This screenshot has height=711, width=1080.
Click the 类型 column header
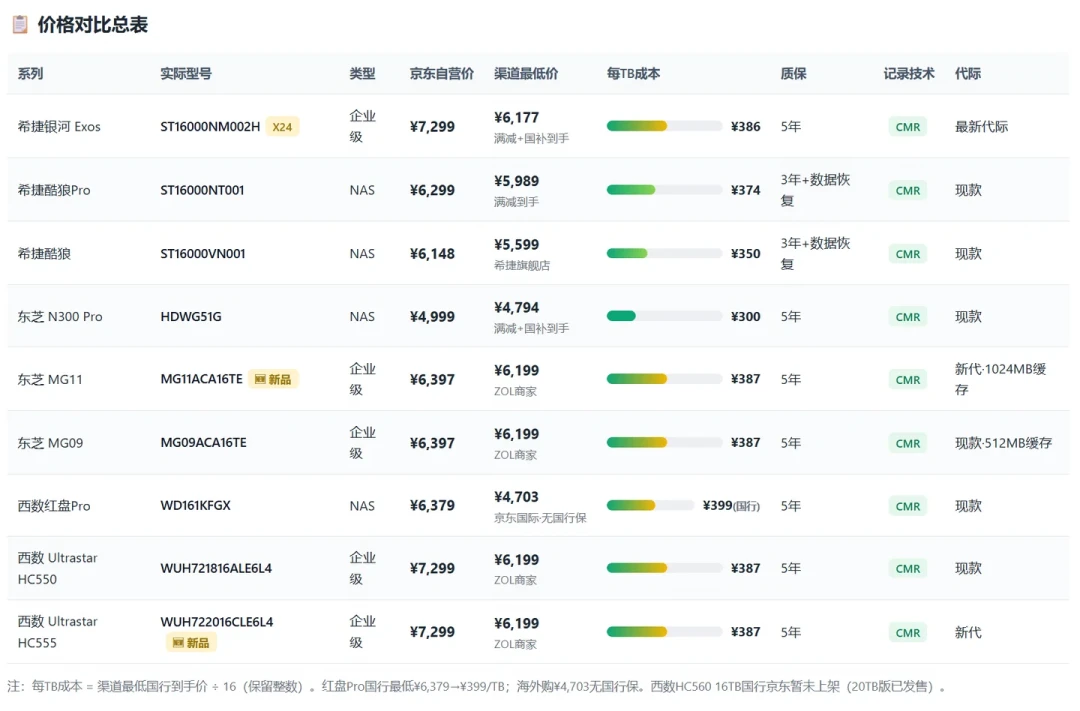coord(362,74)
